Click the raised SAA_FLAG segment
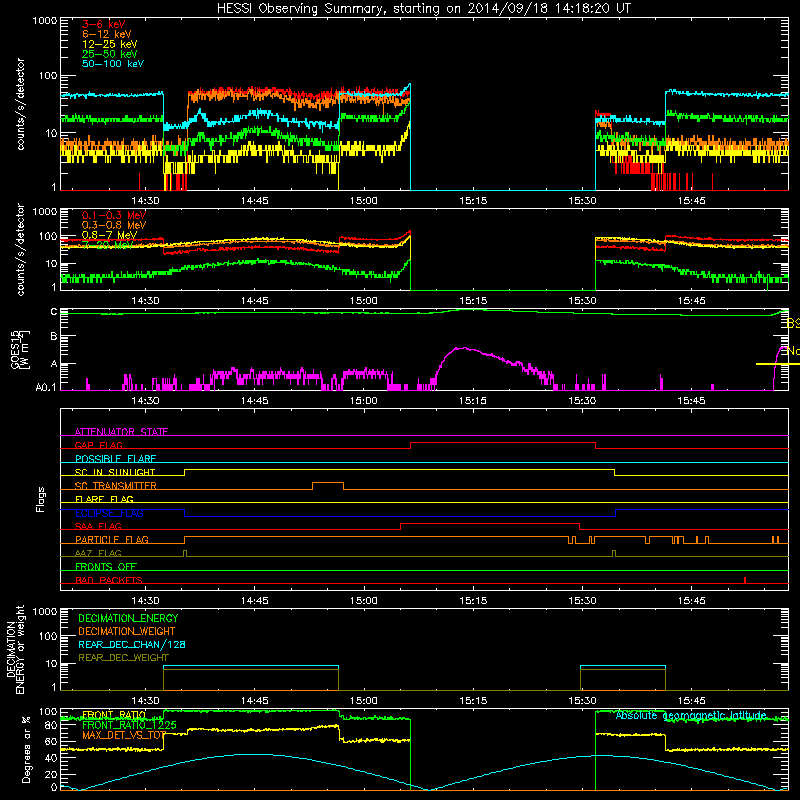800x800 pixels. click(490, 523)
